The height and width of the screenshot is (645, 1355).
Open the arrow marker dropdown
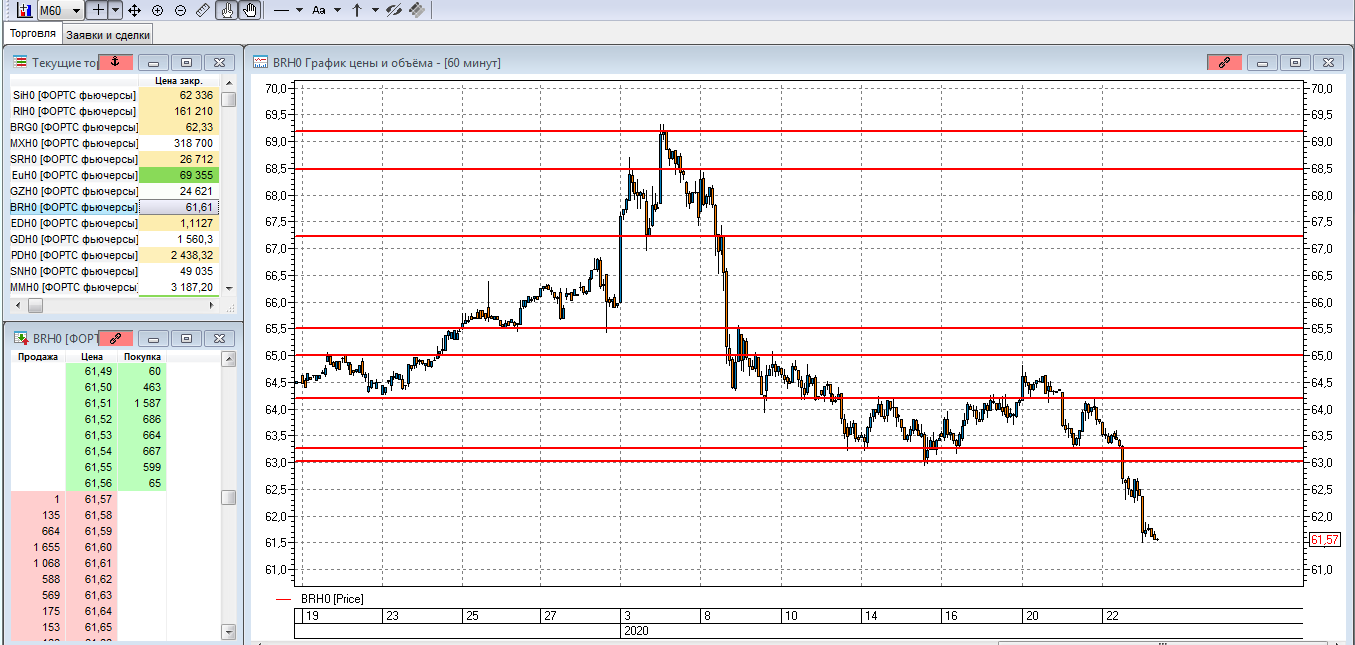[375, 10]
